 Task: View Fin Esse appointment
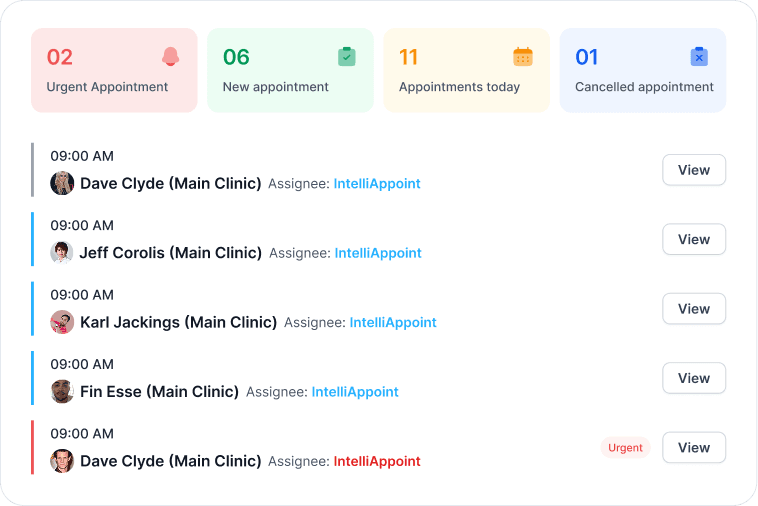694,378
